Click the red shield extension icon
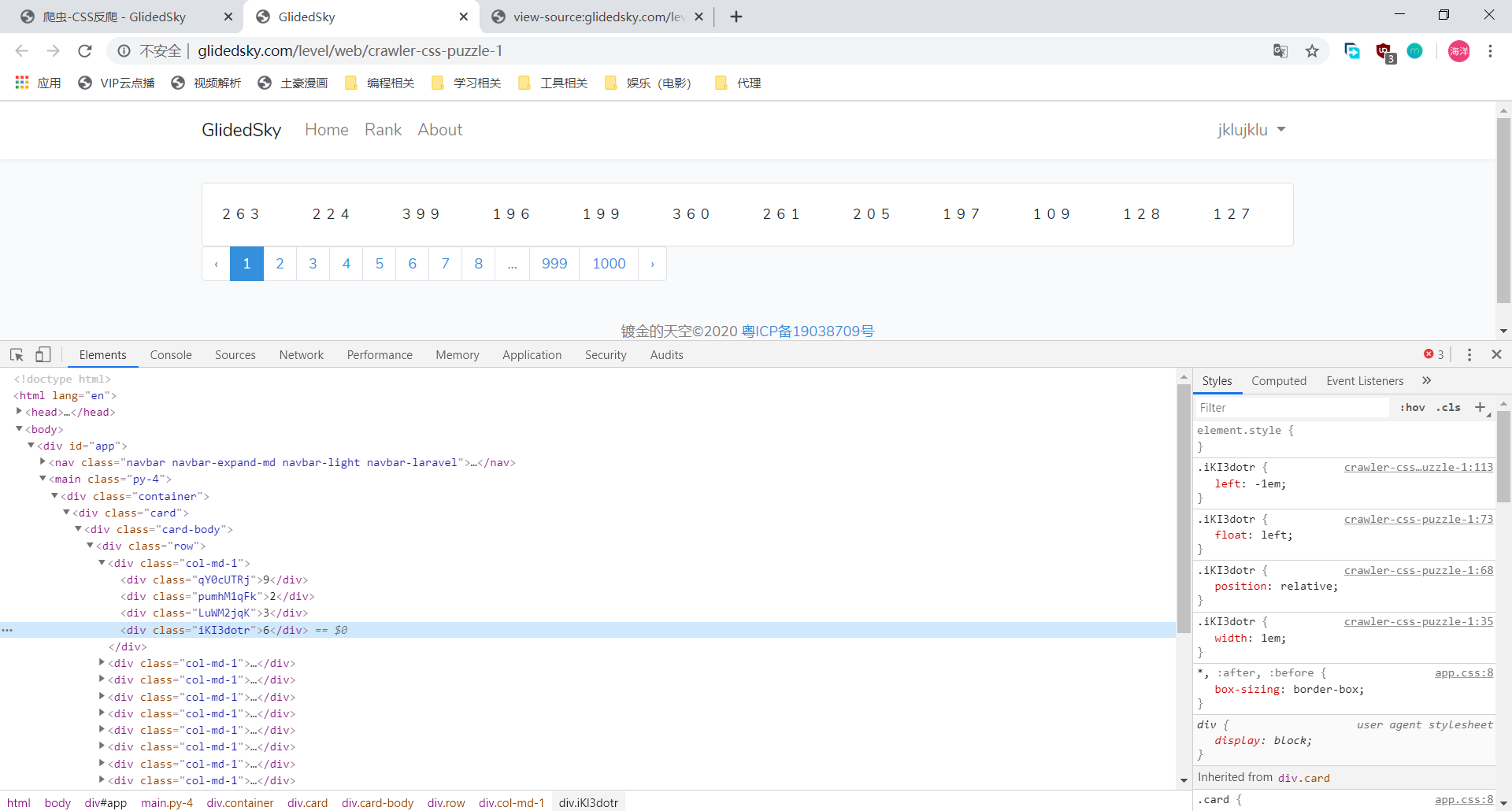Viewport: 1512px width, 811px height. (1384, 52)
